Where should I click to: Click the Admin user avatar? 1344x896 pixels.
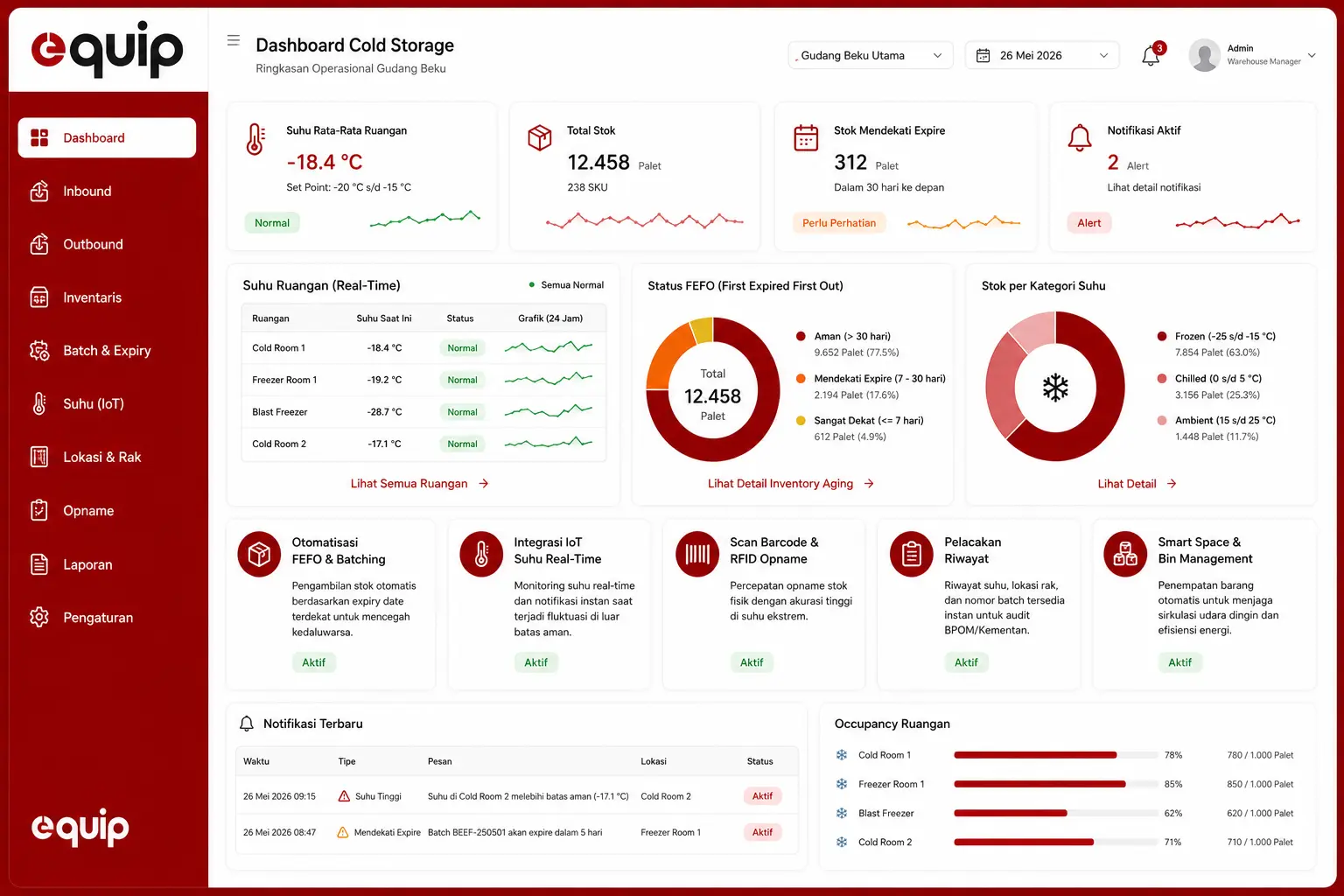(1204, 55)
